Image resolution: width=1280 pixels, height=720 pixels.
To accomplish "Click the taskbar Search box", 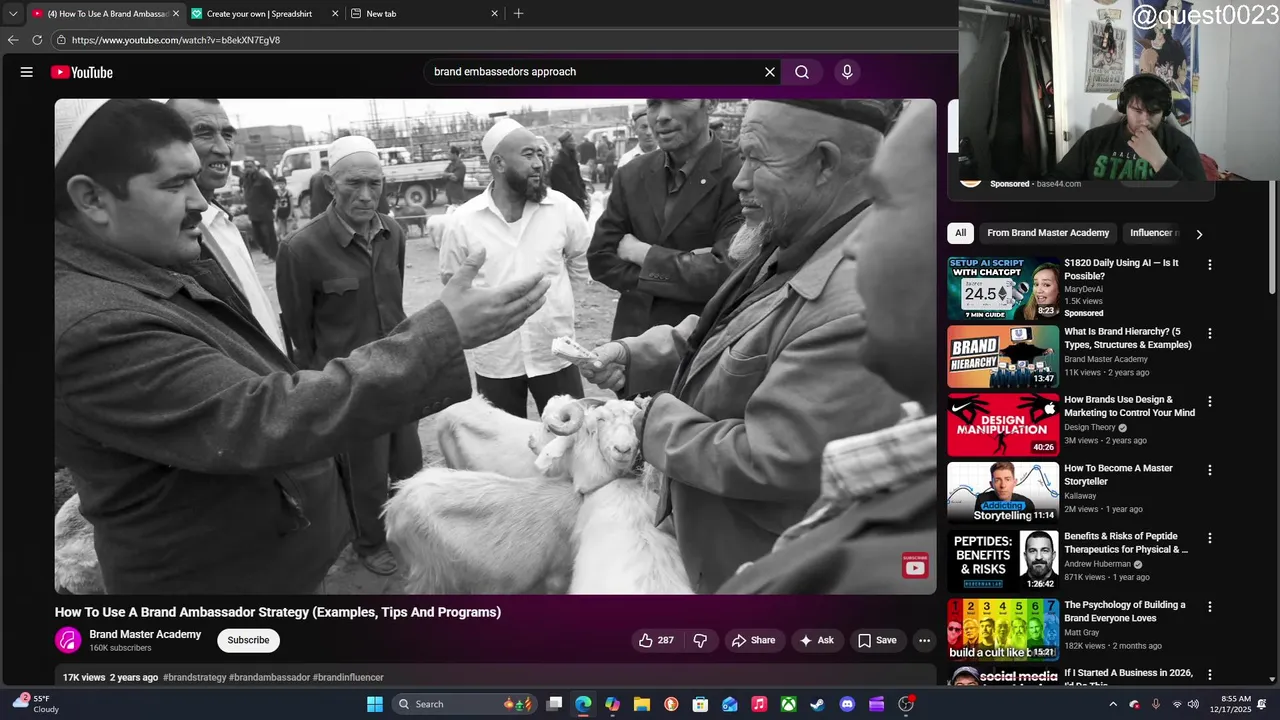I will pos(463,704).
